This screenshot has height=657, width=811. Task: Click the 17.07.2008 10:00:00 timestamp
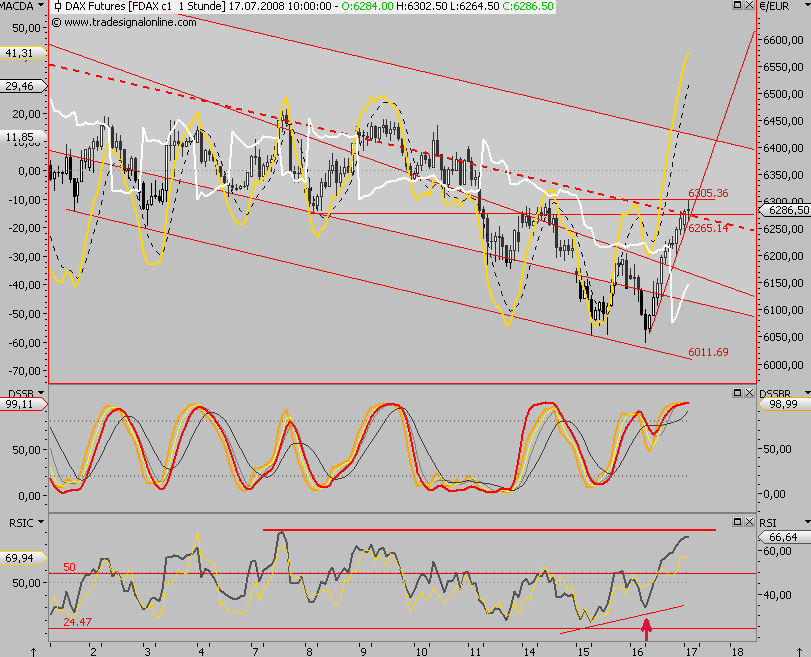(280, 6)
